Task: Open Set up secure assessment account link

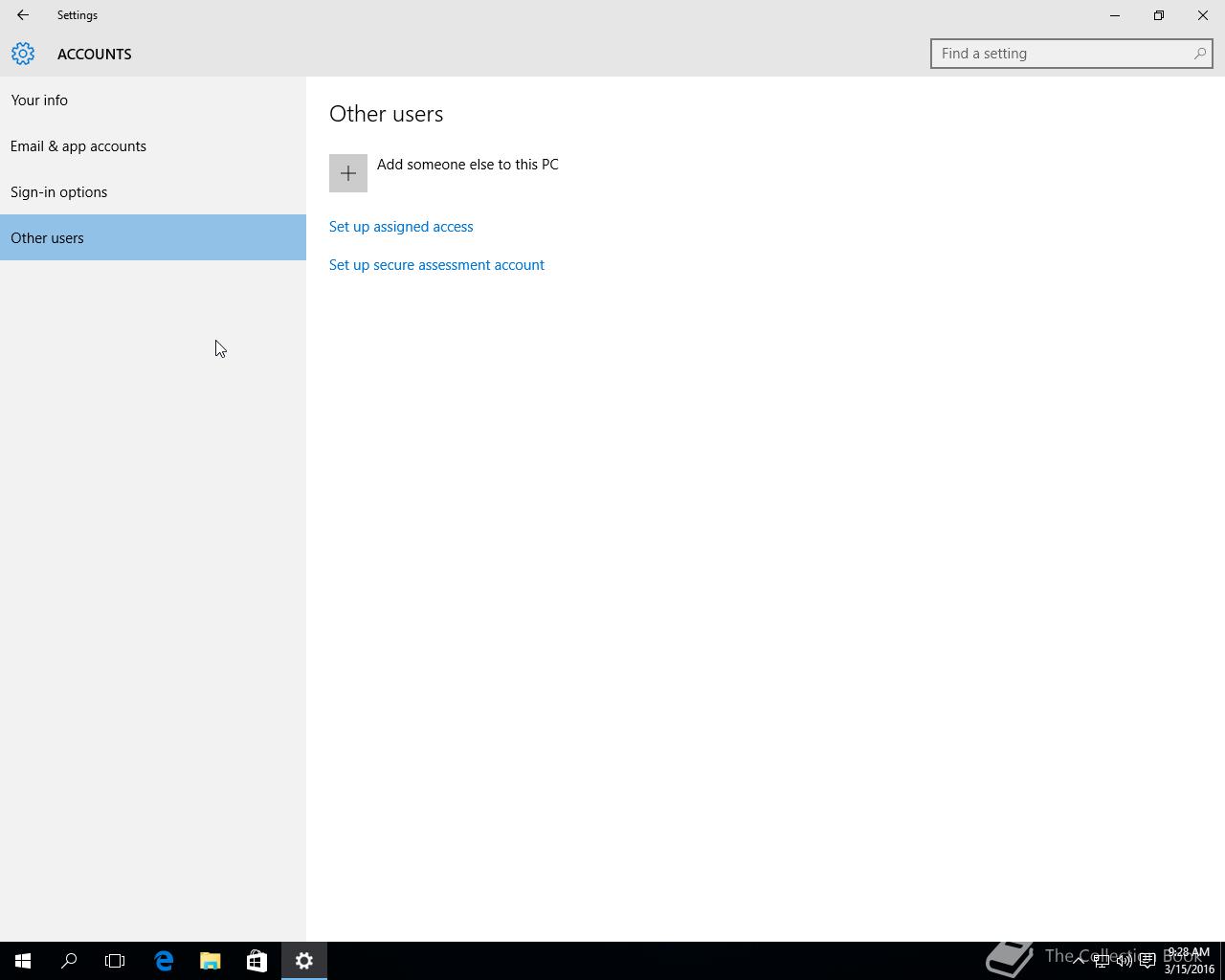Action: pyautogui.click(x=436, y=265)
